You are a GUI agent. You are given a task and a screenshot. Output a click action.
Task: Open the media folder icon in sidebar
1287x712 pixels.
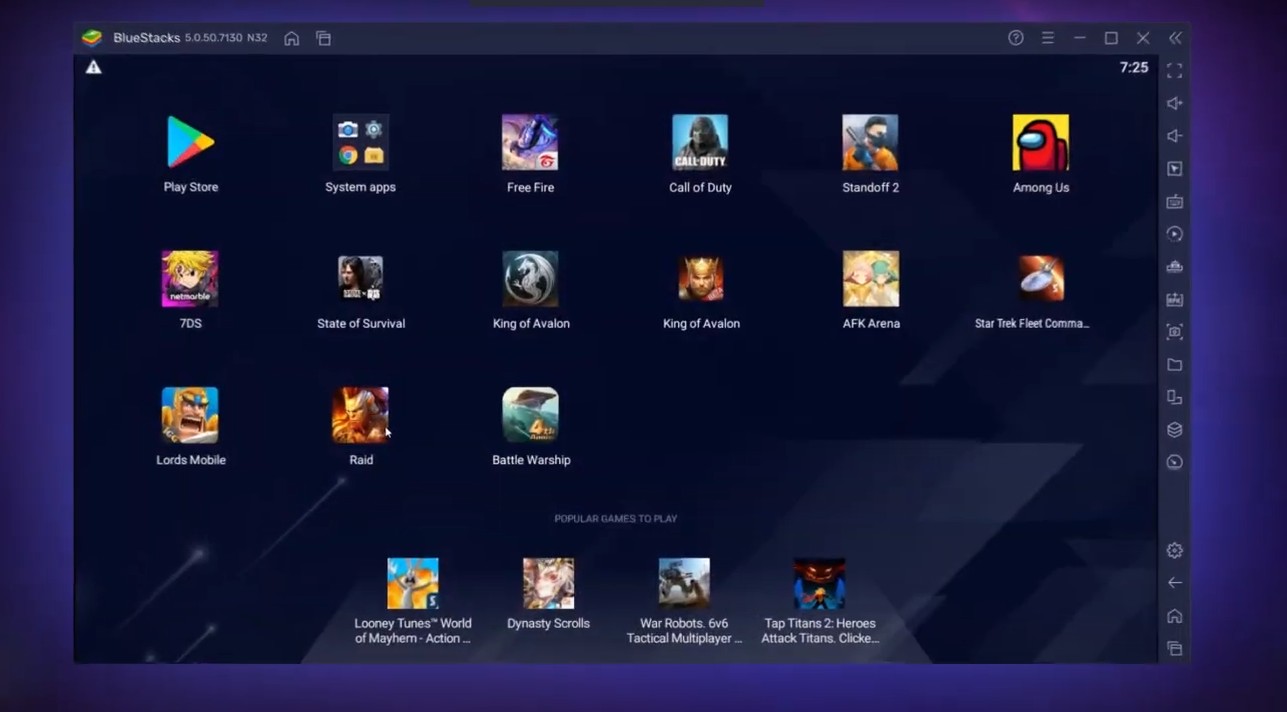tap(1175, 365)
